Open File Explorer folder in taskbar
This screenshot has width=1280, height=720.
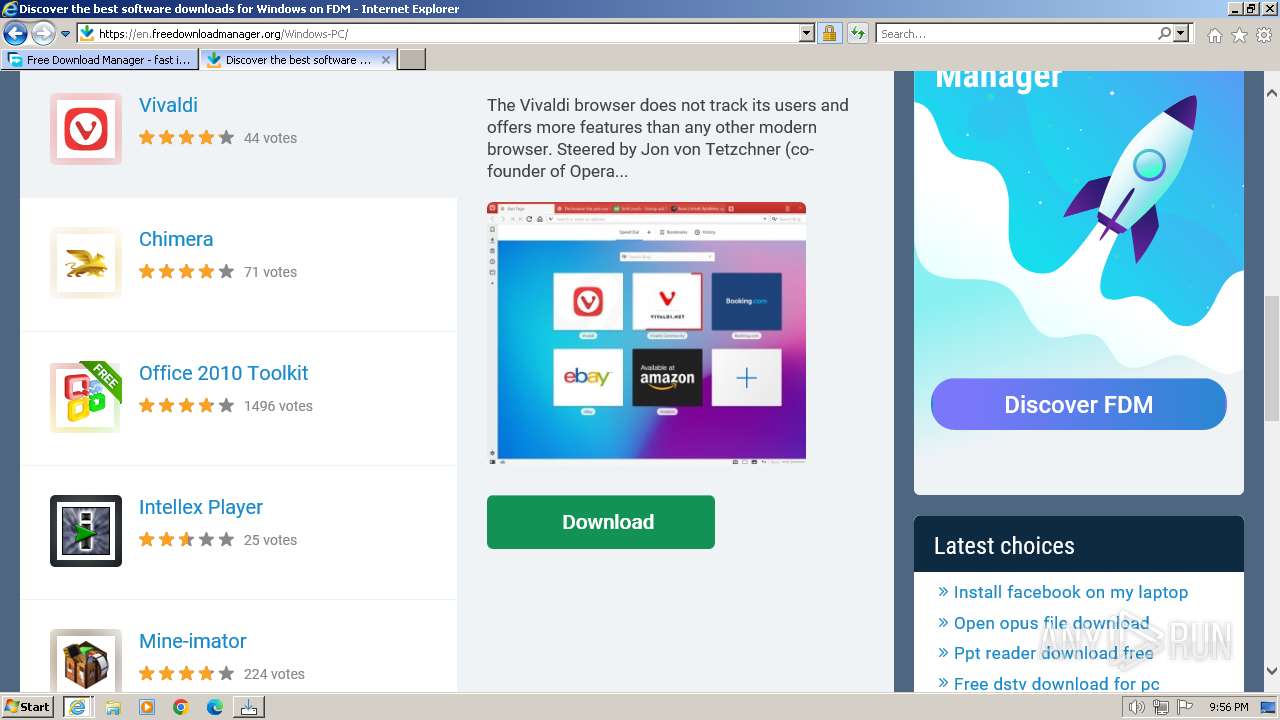click(113, 707)
